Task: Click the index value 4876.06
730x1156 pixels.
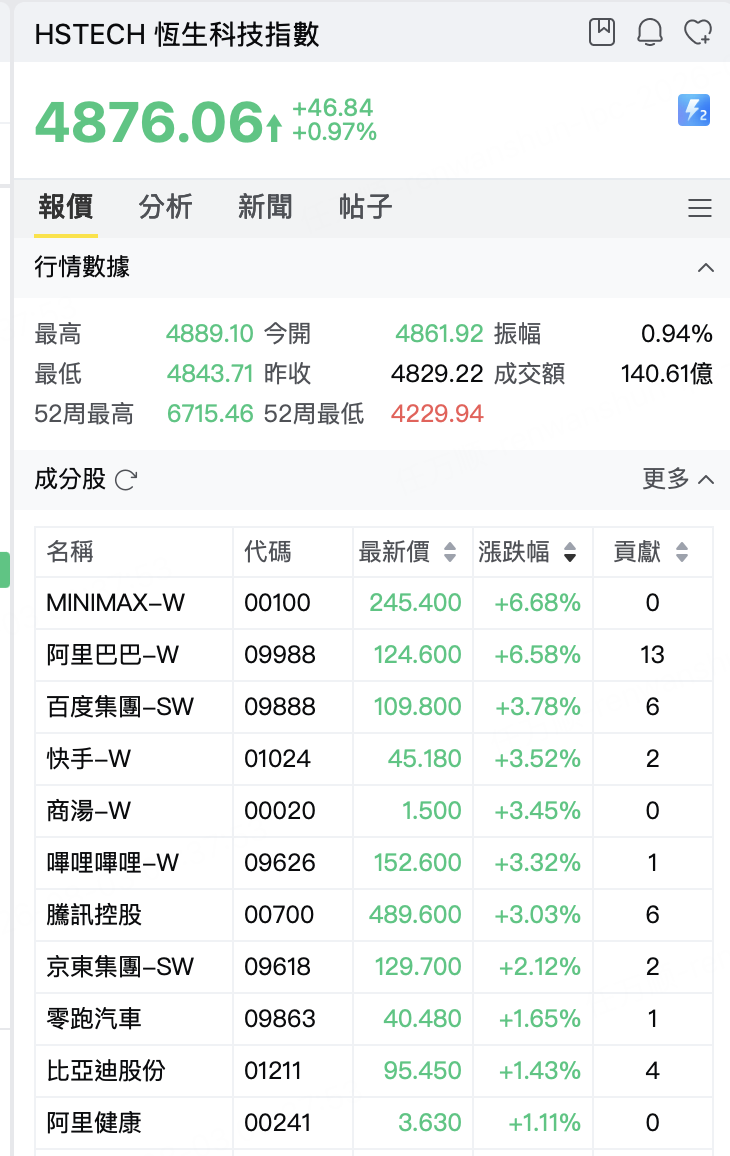Action: (x=150, y=122)
